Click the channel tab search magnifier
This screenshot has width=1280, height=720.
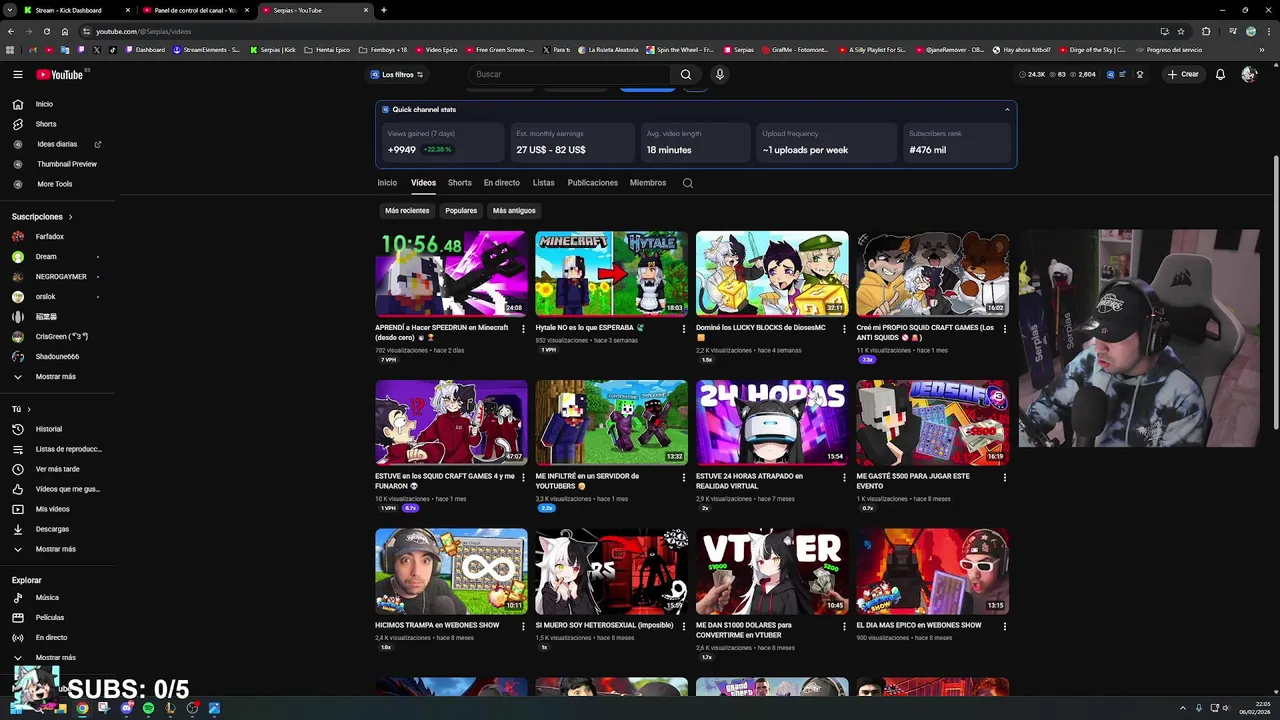tap(687, 183)
